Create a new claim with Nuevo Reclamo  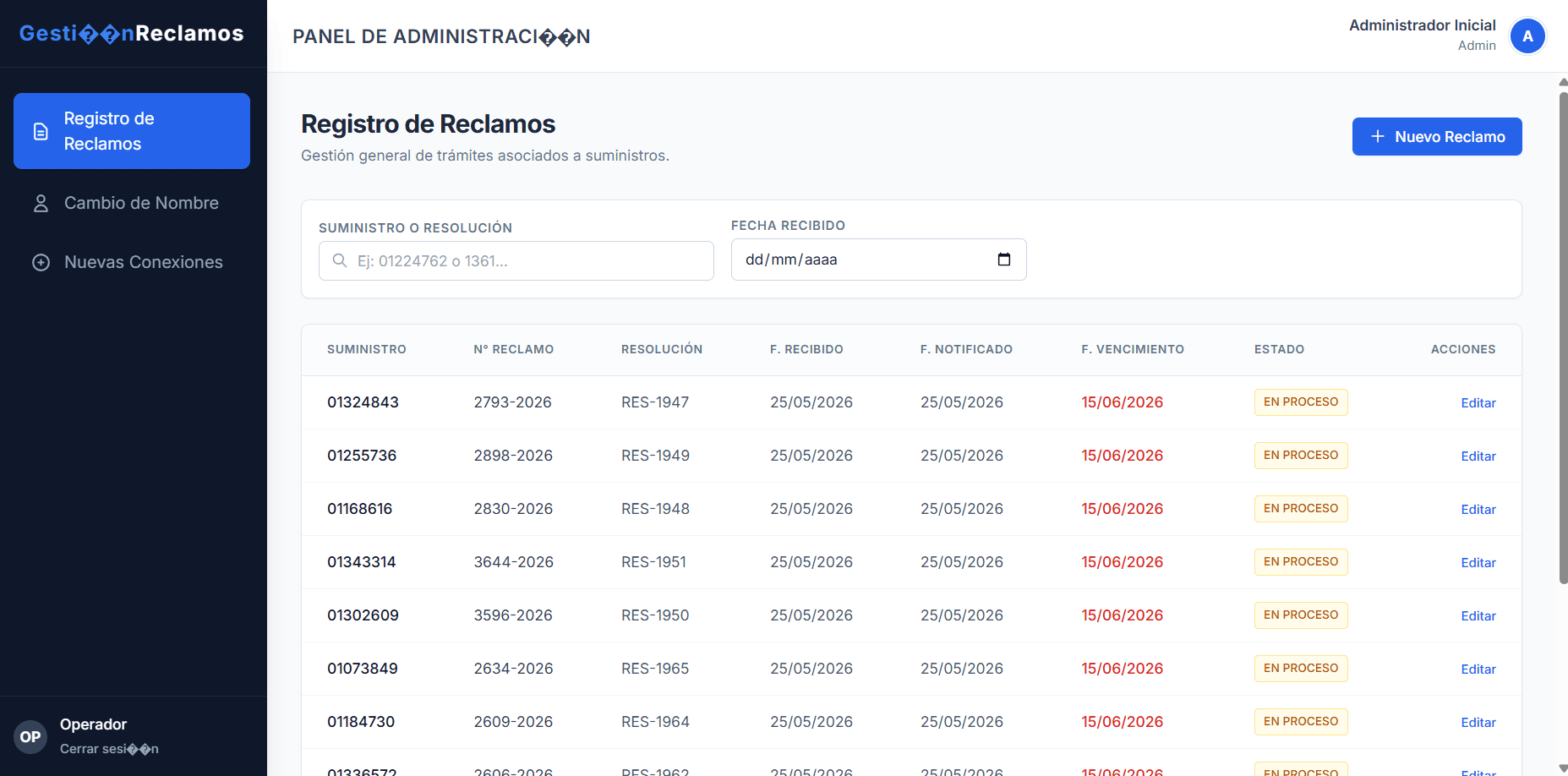coord(1437,137)
